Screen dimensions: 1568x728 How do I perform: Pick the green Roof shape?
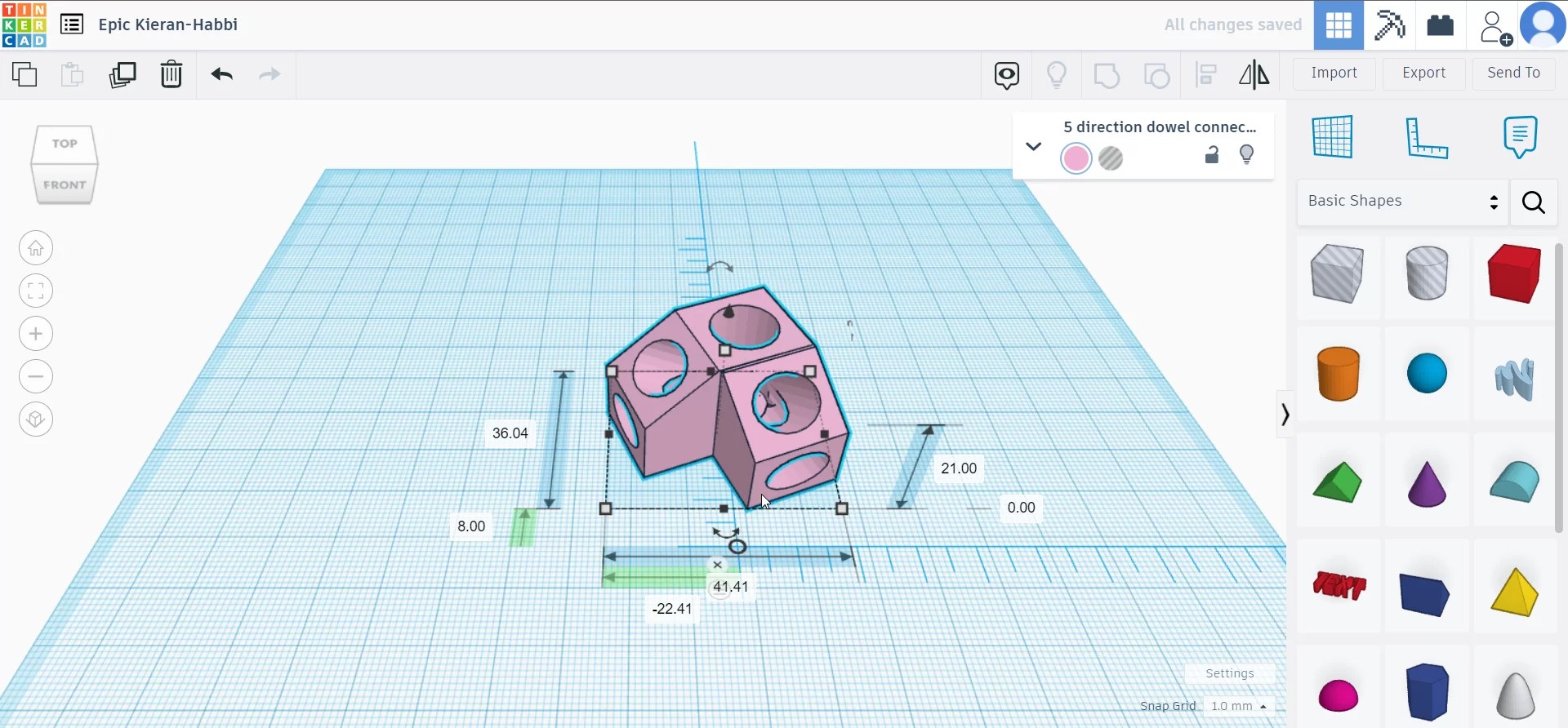point(1338,482)
